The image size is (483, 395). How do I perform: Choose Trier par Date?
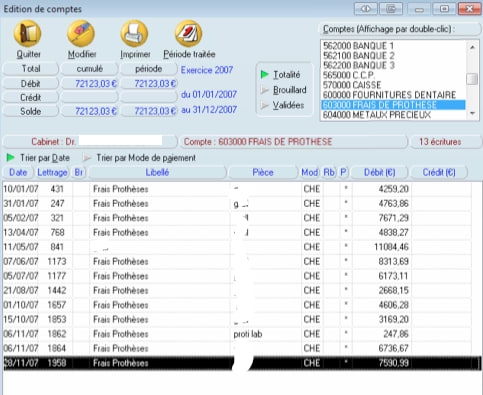(x=38, y=158)
